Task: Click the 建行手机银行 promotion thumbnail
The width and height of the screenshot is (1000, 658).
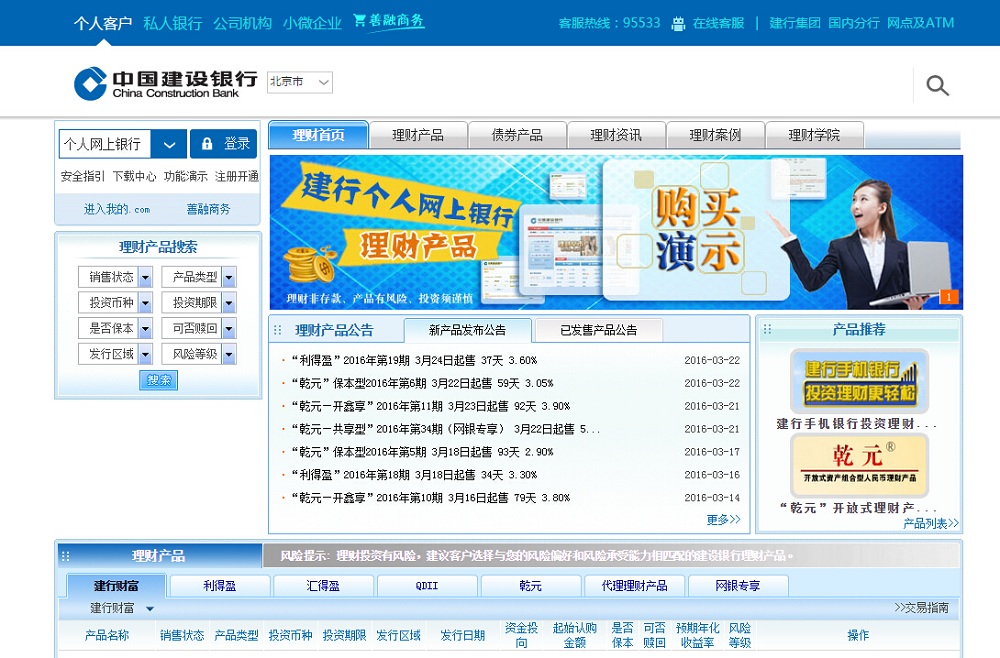Action: (859, 381)
